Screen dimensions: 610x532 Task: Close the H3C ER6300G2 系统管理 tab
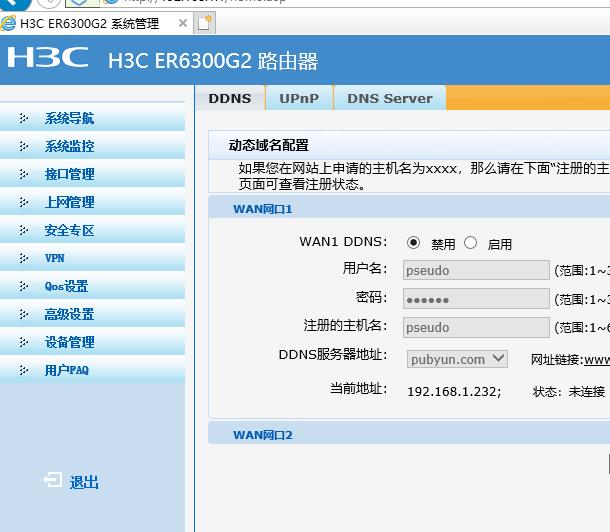point(183,23)
